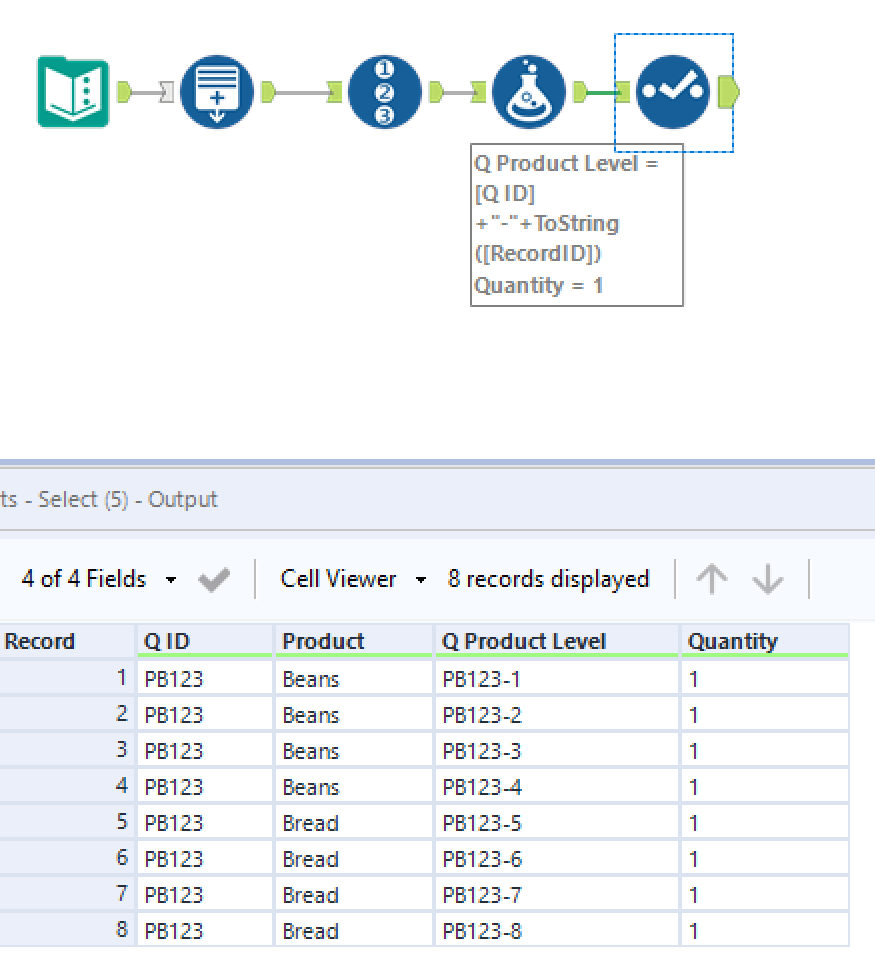Image resolution: width=875 pixels, height=968 pixels.
Task: Select the Select tool checkmark icon
Action: click(x=673, y=92)
